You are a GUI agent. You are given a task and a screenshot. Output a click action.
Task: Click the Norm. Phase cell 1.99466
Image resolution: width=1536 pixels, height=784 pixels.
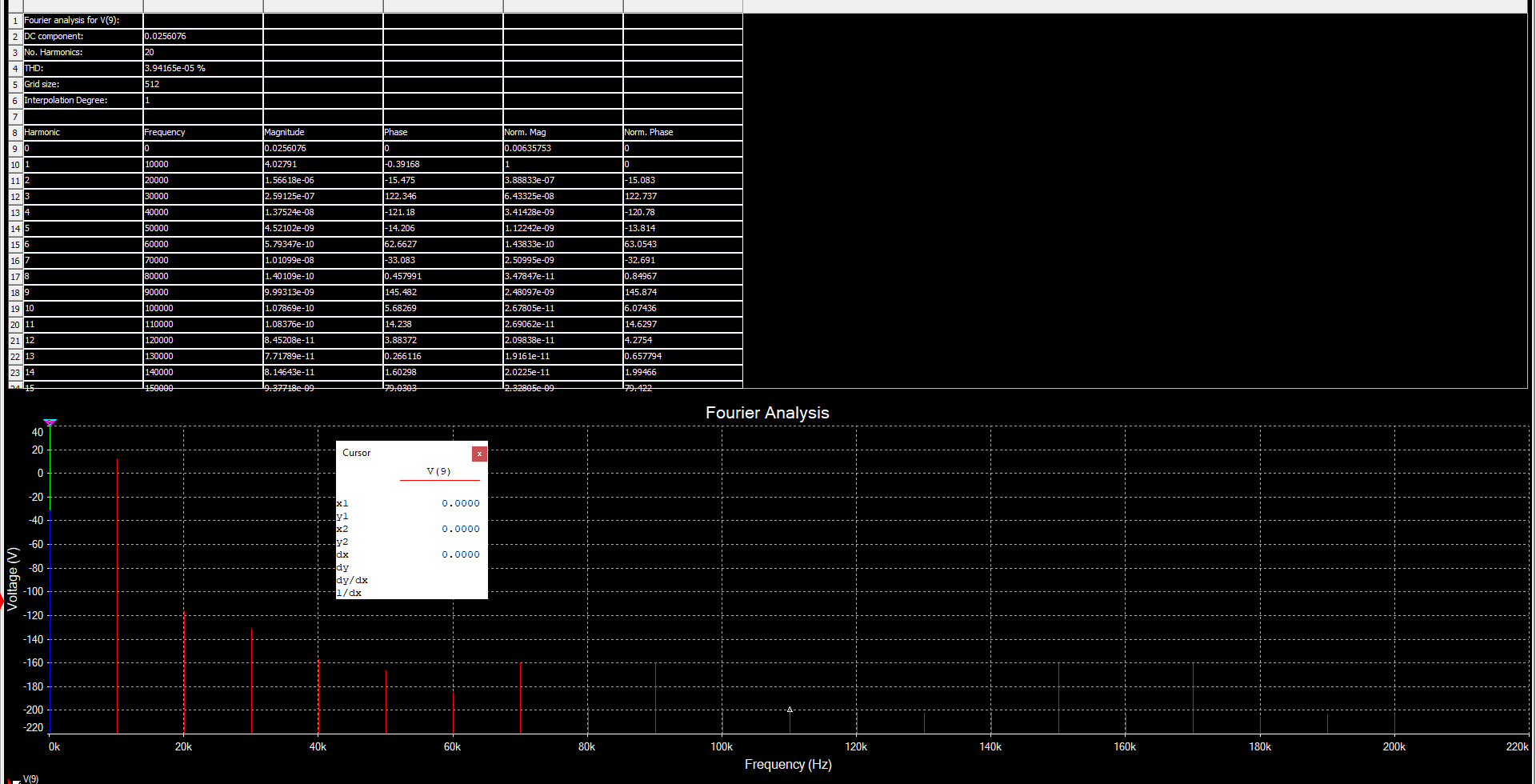point(683,373)
